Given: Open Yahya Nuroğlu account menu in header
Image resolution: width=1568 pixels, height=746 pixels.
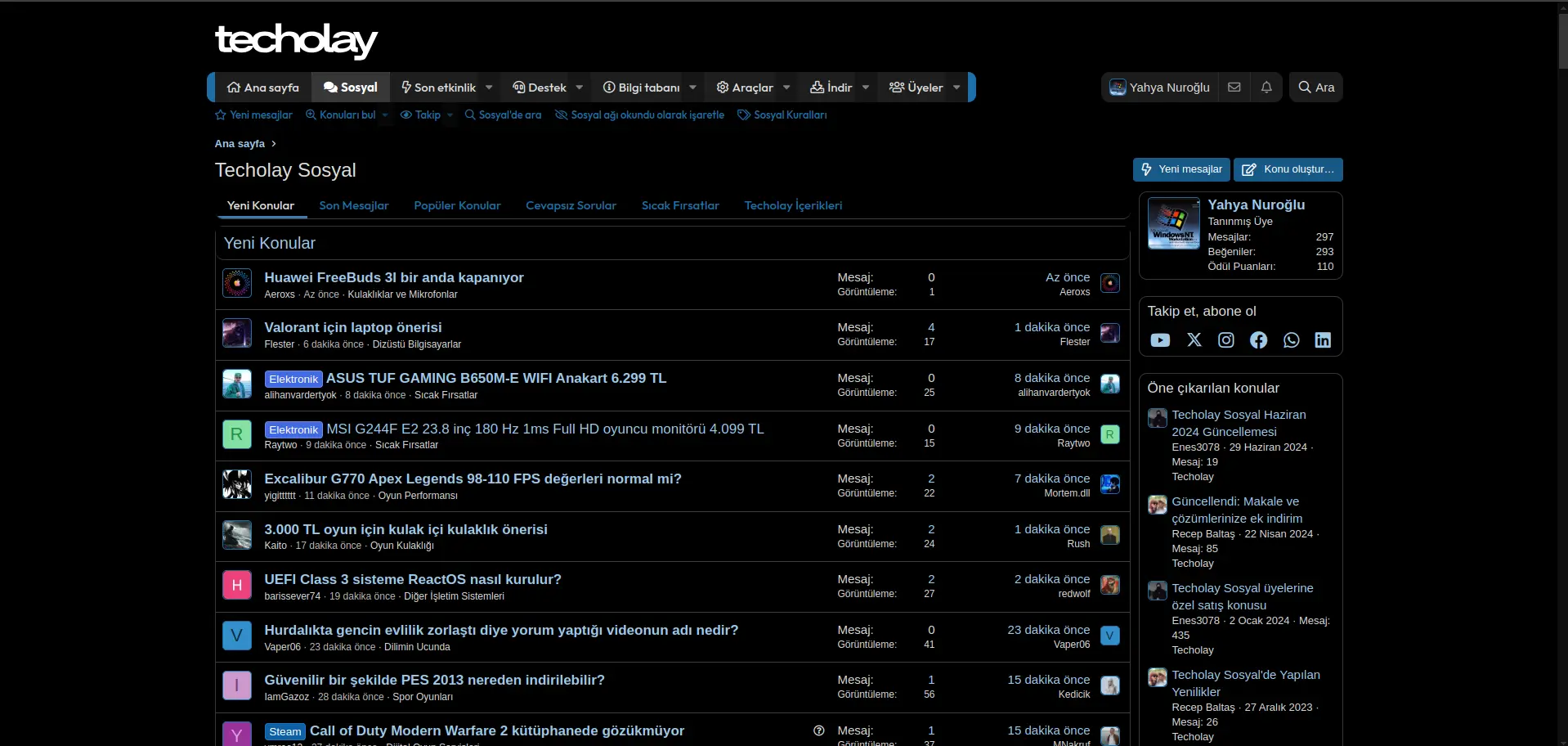Looking at the screenshot, I should coord(1159,88).
